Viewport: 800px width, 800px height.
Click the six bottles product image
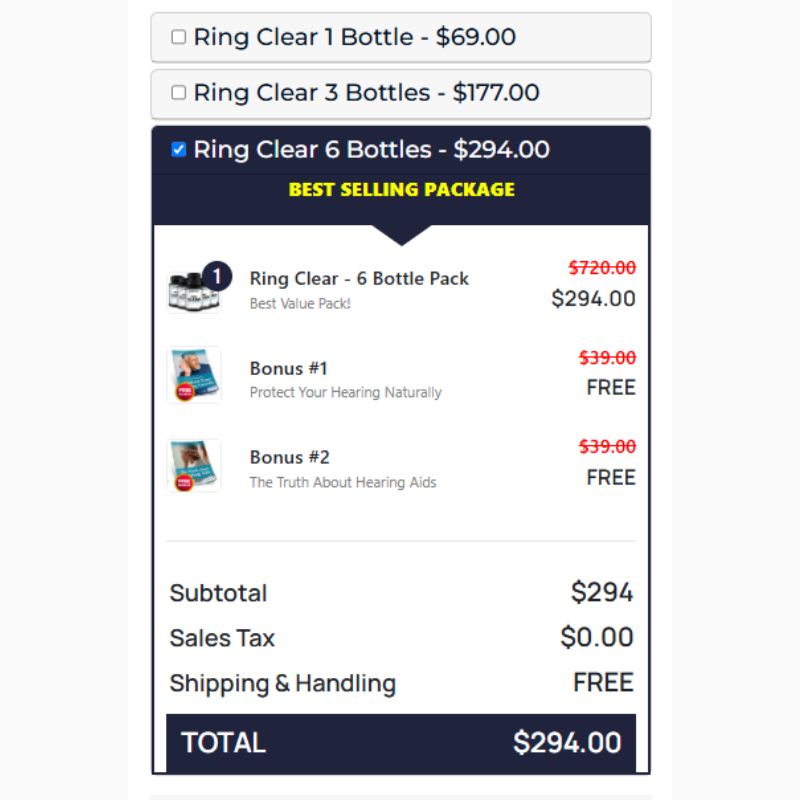coord(194,291)
